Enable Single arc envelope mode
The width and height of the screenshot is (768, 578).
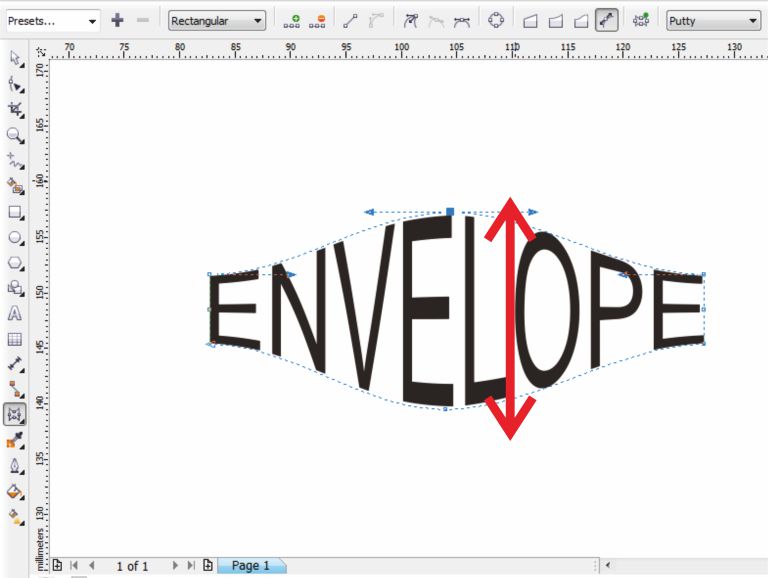(555, 21)
